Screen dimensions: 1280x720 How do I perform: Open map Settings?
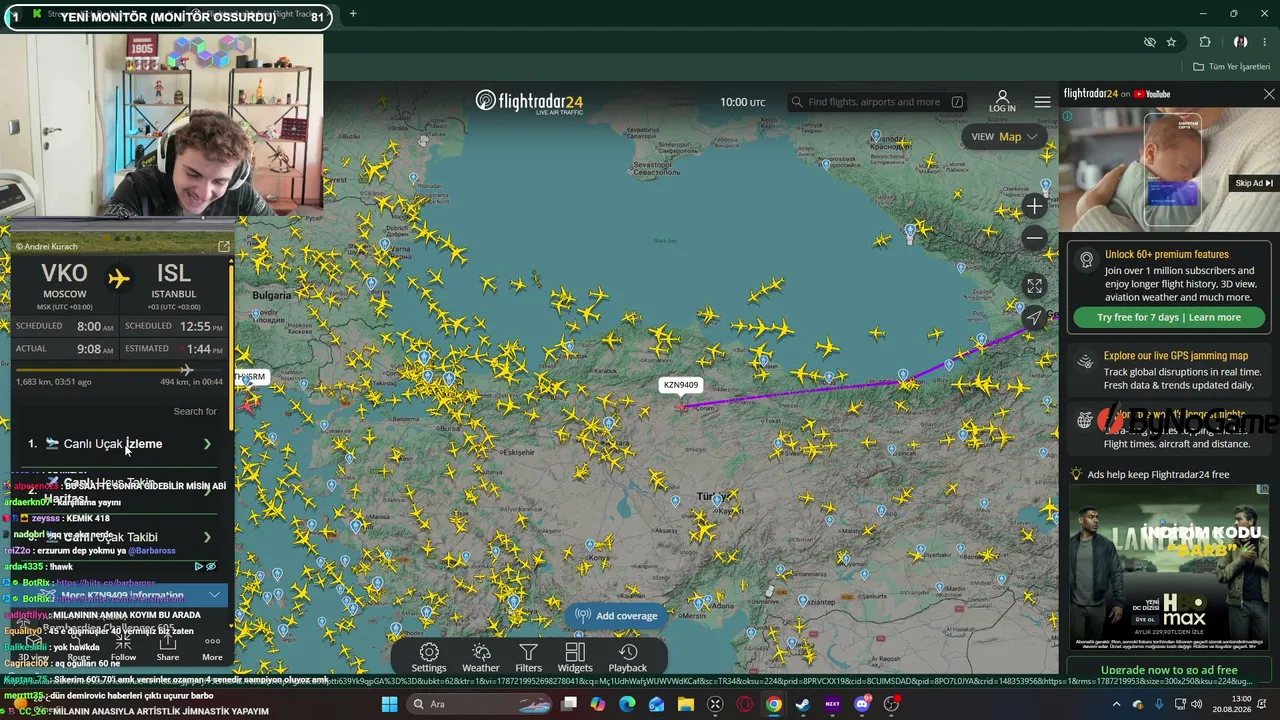[429, 658]
